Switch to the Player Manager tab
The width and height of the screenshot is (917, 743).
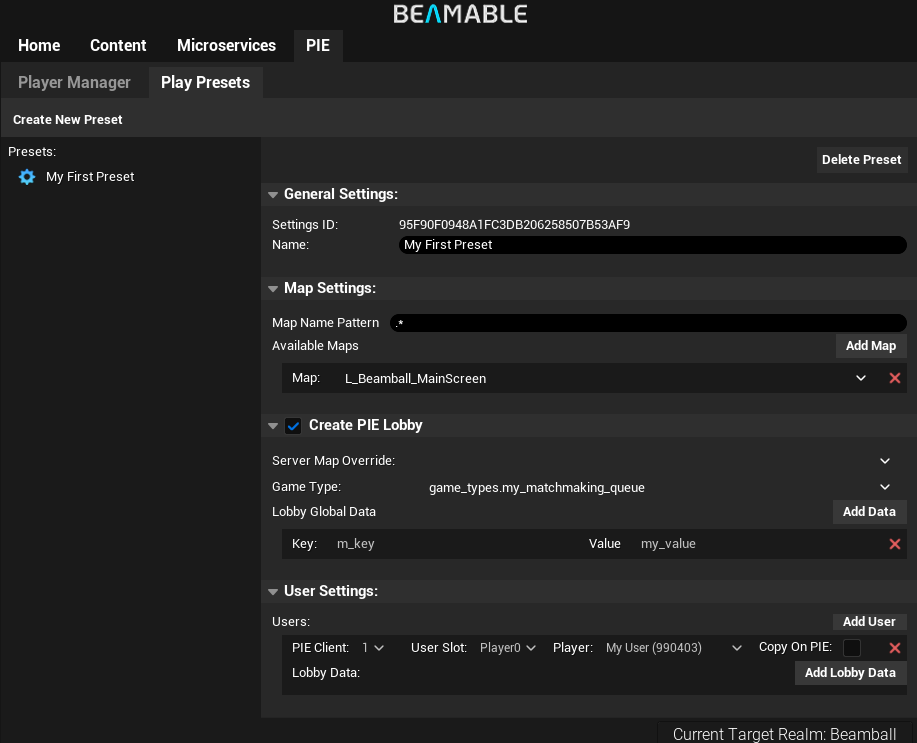click(x=74, y=82)
